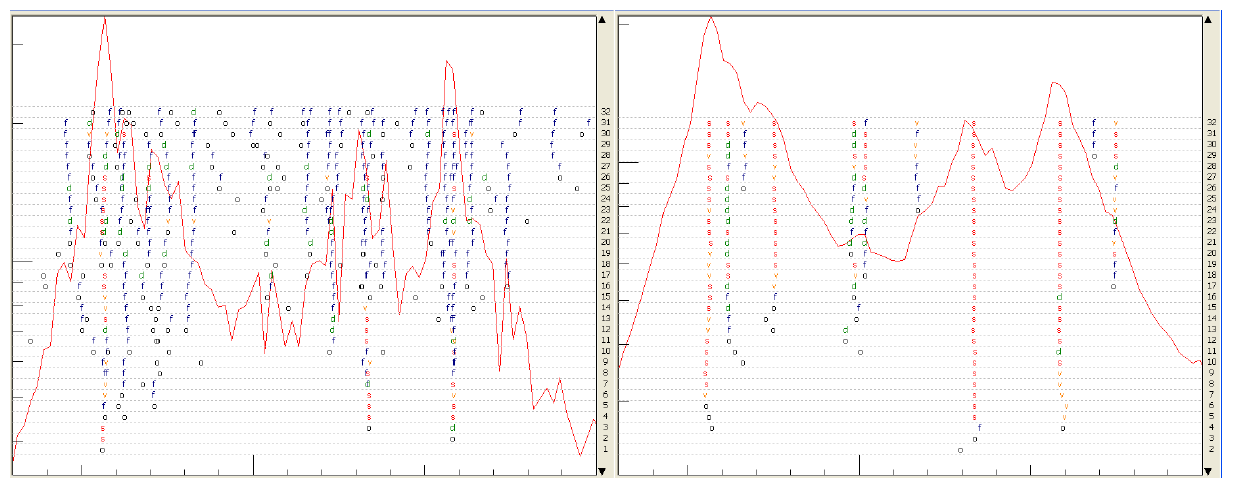
Task: Click the right chart's vertical scrollbar track
Action: [1210, 240]
